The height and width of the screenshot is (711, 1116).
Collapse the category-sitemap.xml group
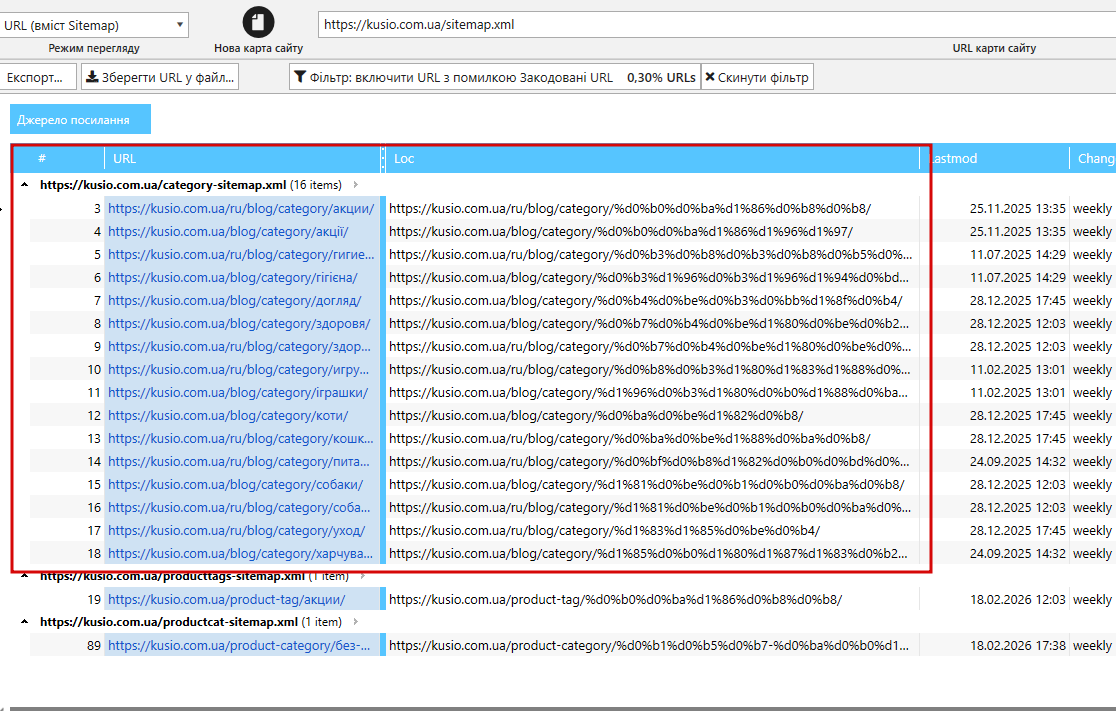pyautogui.click(x=25, y=185)
